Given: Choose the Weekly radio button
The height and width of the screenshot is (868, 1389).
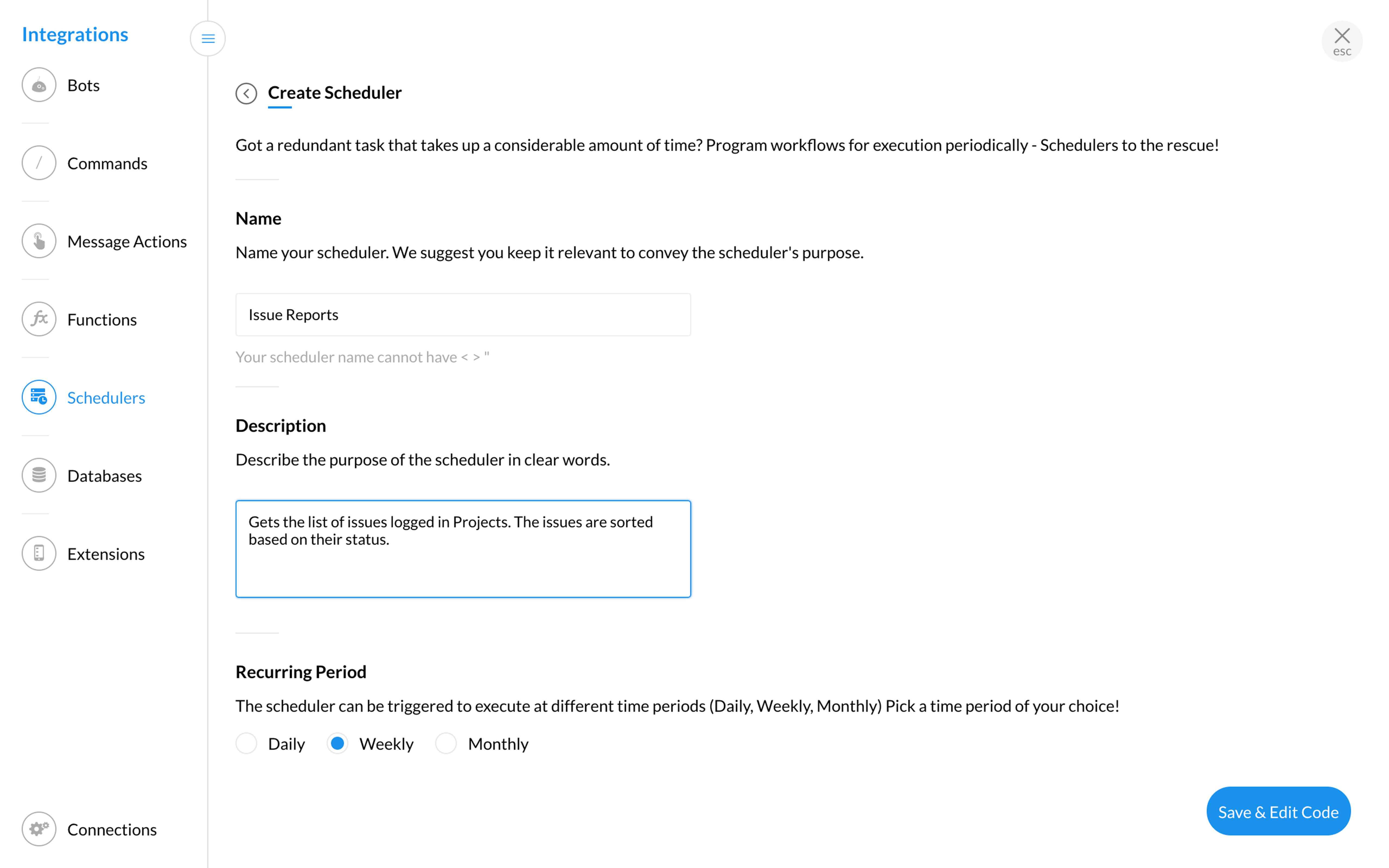Looking at the screenshot, I should [x=337, y=743].
